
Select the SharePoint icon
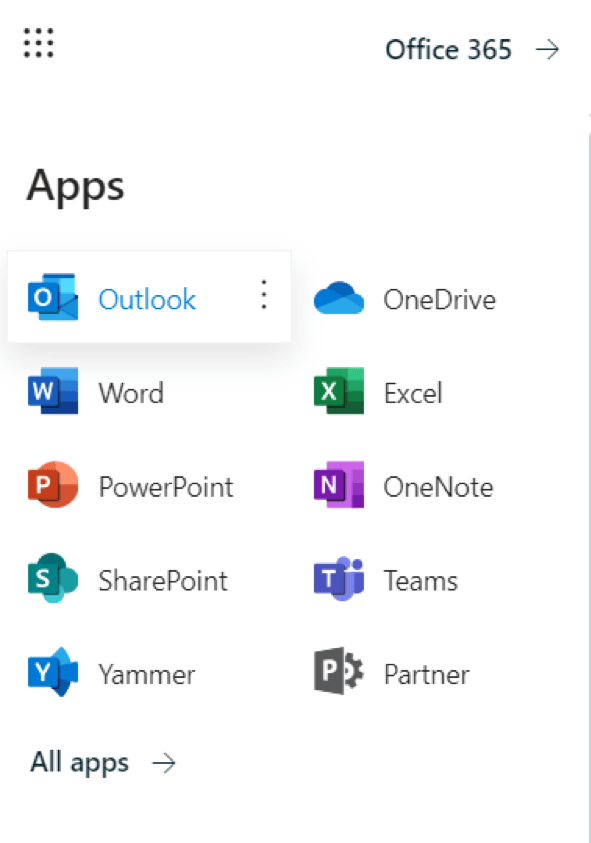pyautogui.click(x=51, y=580)
